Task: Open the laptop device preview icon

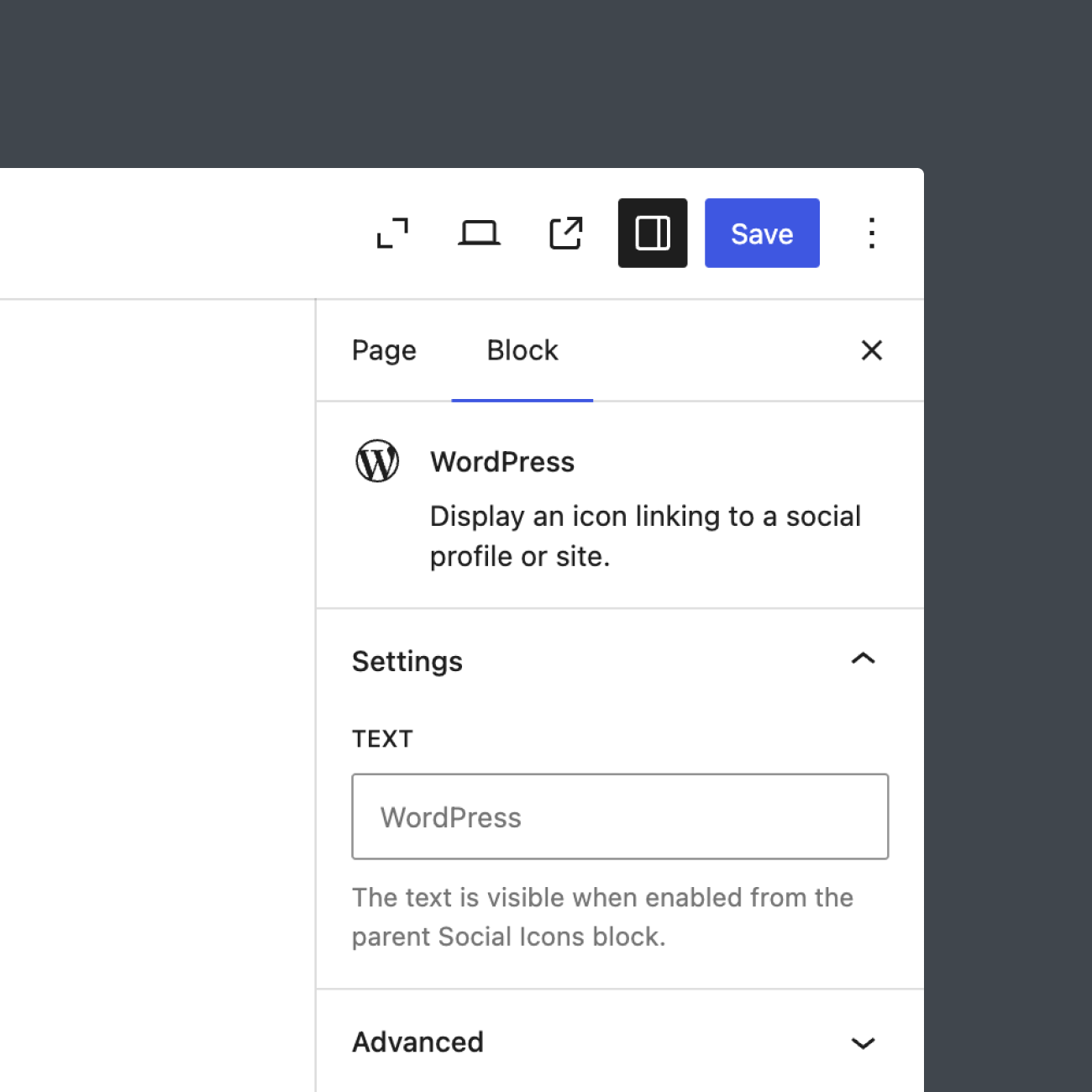Action: pos(480,234)
